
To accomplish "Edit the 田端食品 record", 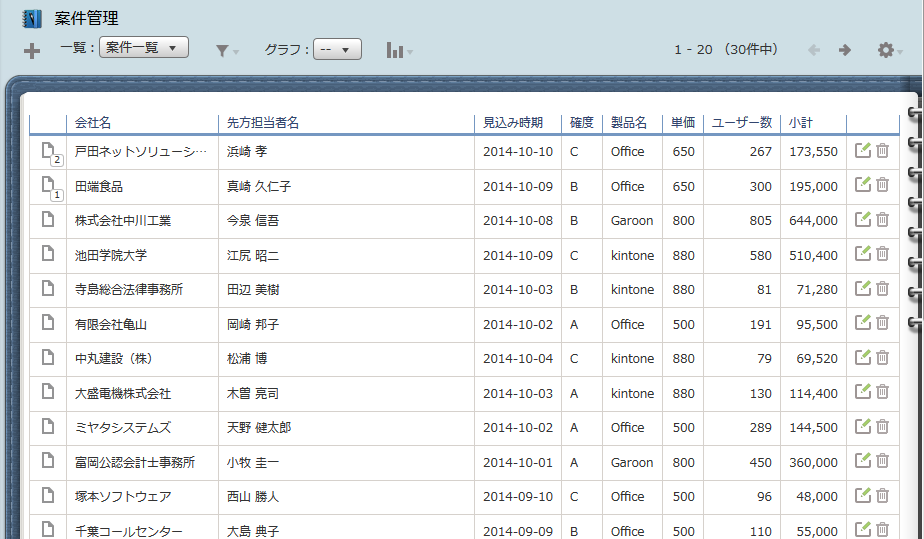I will coord(863,184).
